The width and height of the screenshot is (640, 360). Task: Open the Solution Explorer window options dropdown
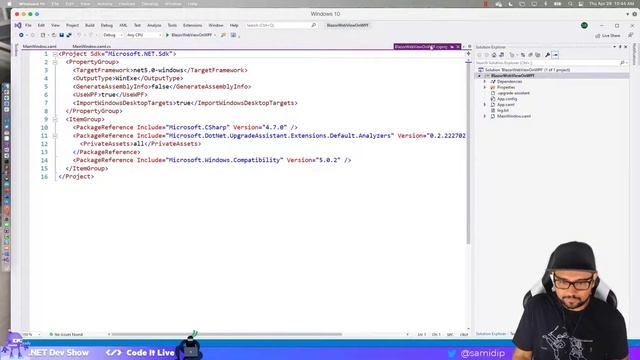coord(614,47)
